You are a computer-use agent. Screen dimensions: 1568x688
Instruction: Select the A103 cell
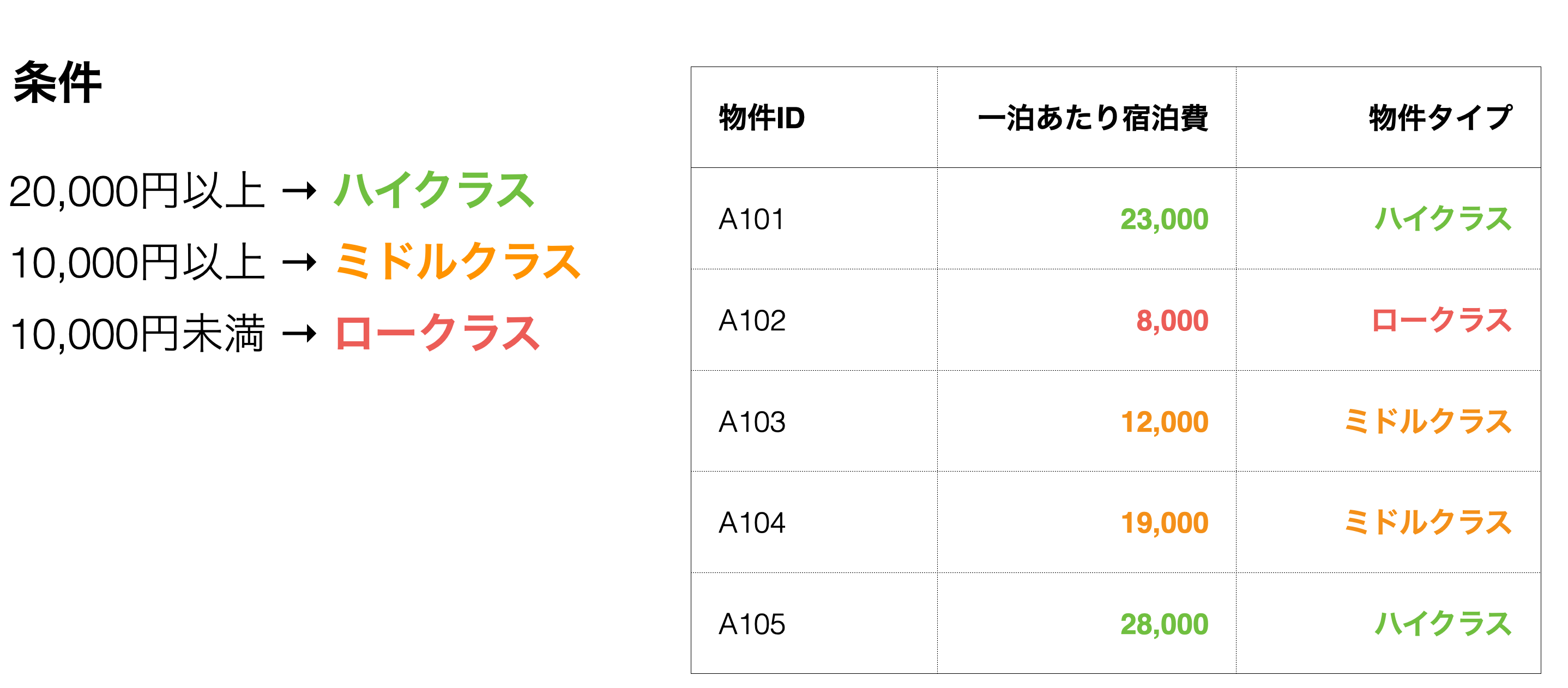pos(752,422)
